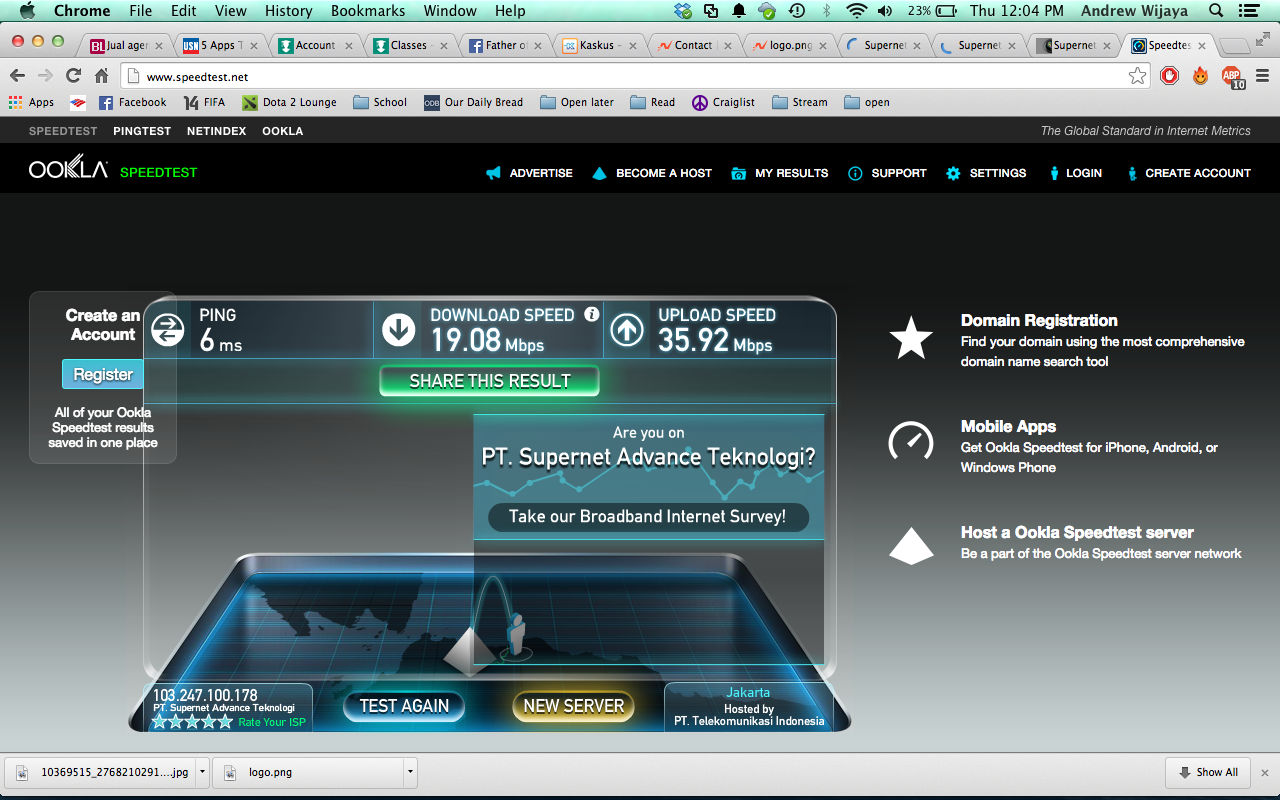
Task: Click the volume icon in menu bar
Action: click(885, 11)
